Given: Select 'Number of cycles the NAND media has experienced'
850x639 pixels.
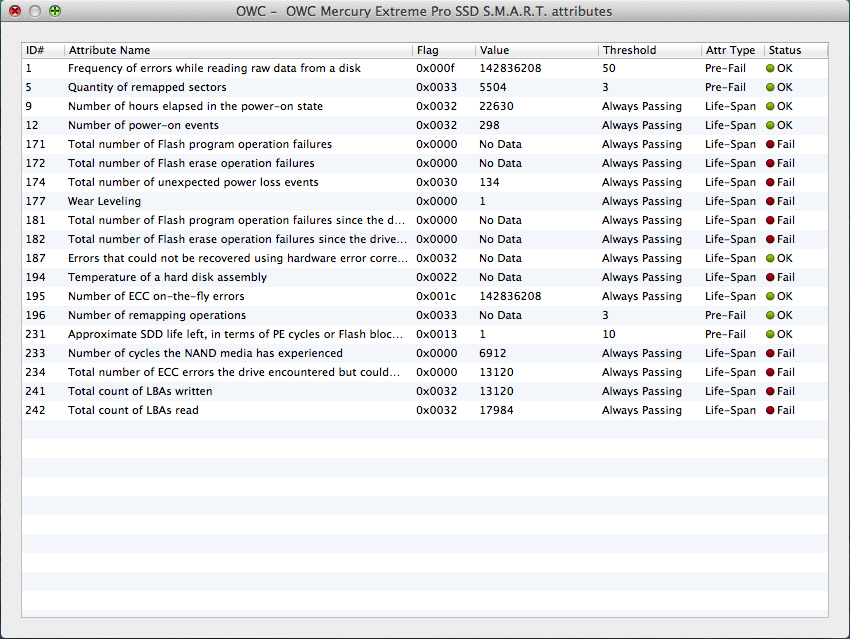Looking at the screenshot, I should pos(425,353).
